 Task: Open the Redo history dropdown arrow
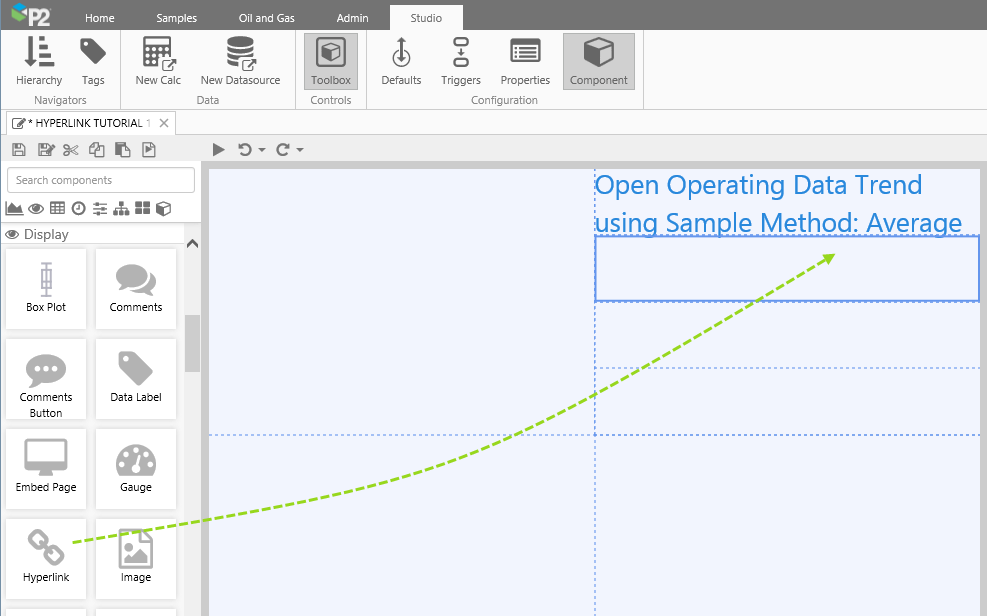click(x=300, y=151)
